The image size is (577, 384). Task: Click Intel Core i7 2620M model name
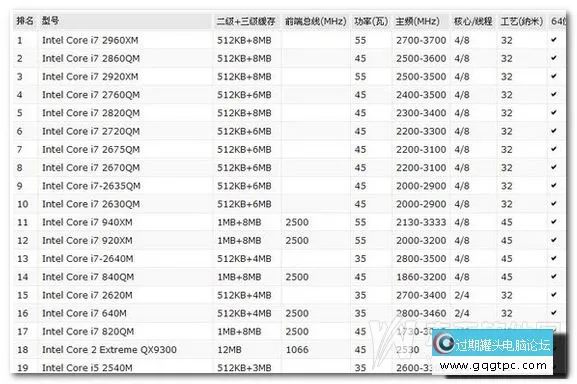click(x=87, y=295)
